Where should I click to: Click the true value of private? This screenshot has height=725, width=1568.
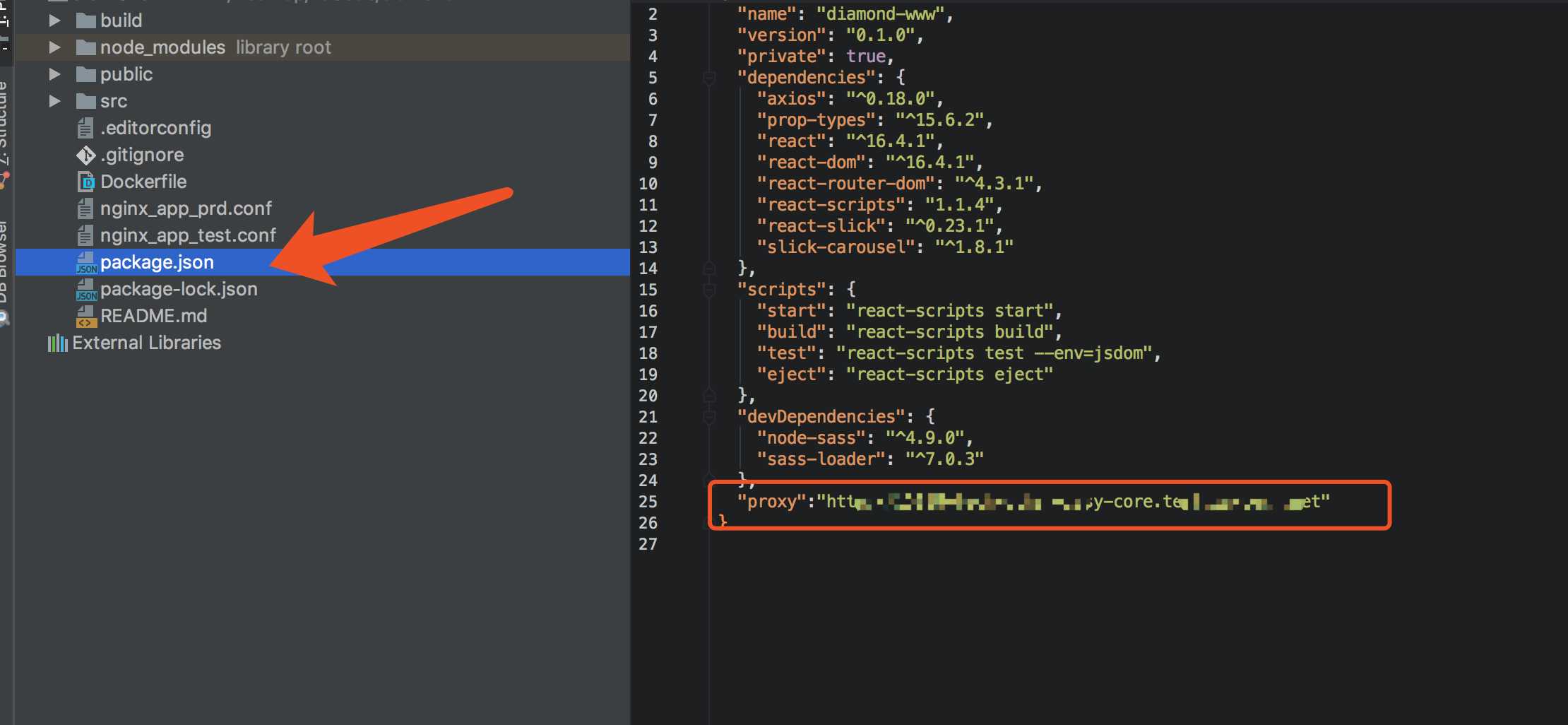click(866, 57)
